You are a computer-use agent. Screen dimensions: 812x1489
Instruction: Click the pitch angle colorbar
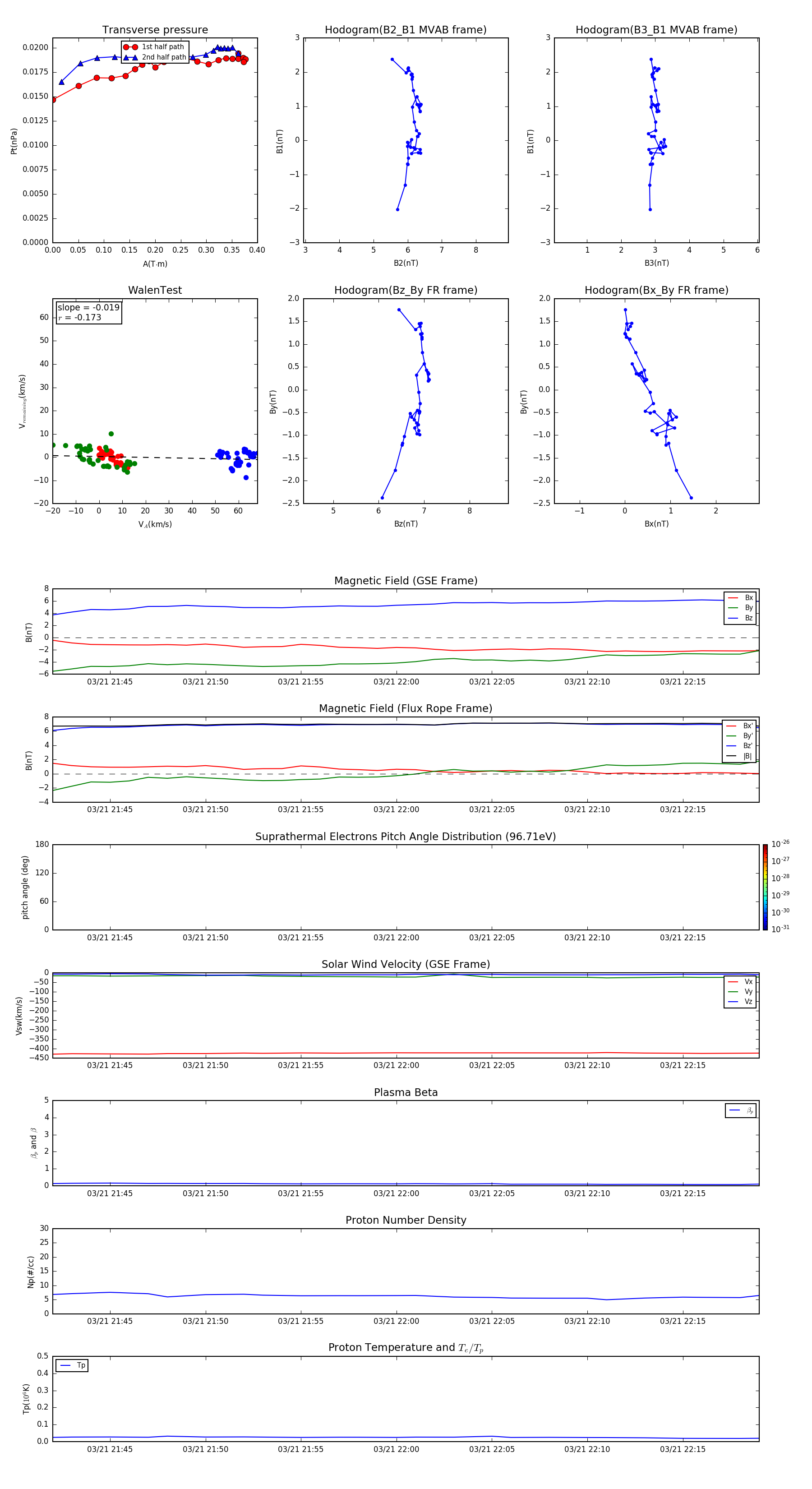click(765, 887)
